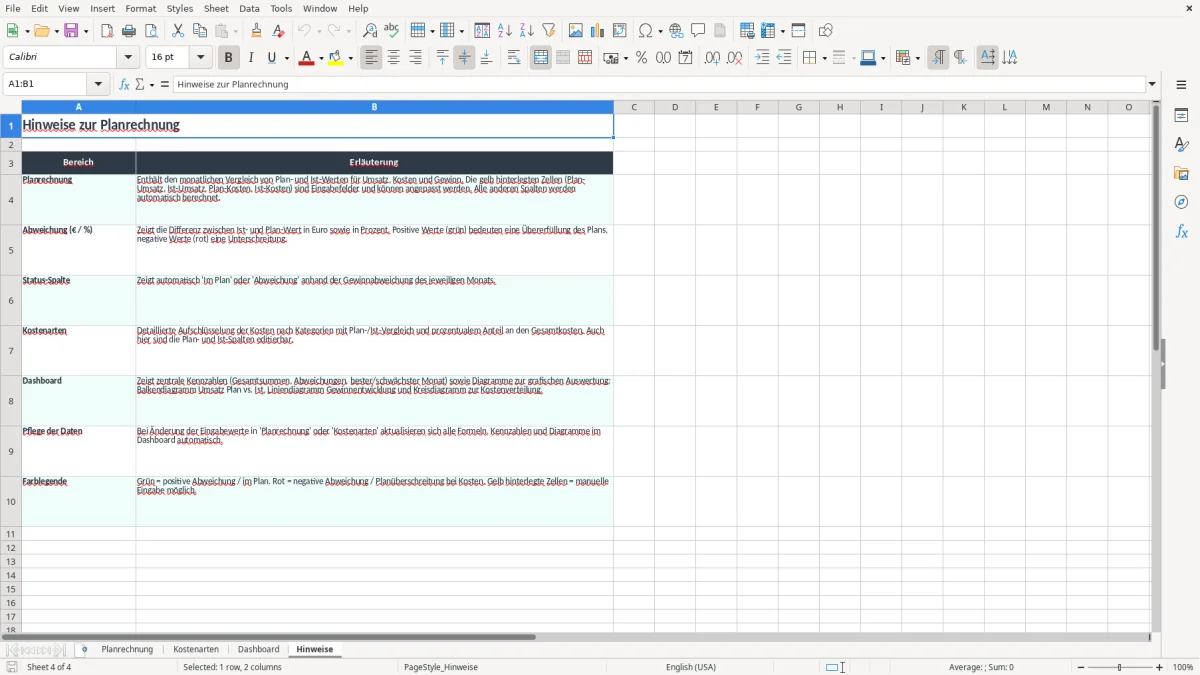Open Borders dropdown arrow
The image size is (1200, 675).
823,58
